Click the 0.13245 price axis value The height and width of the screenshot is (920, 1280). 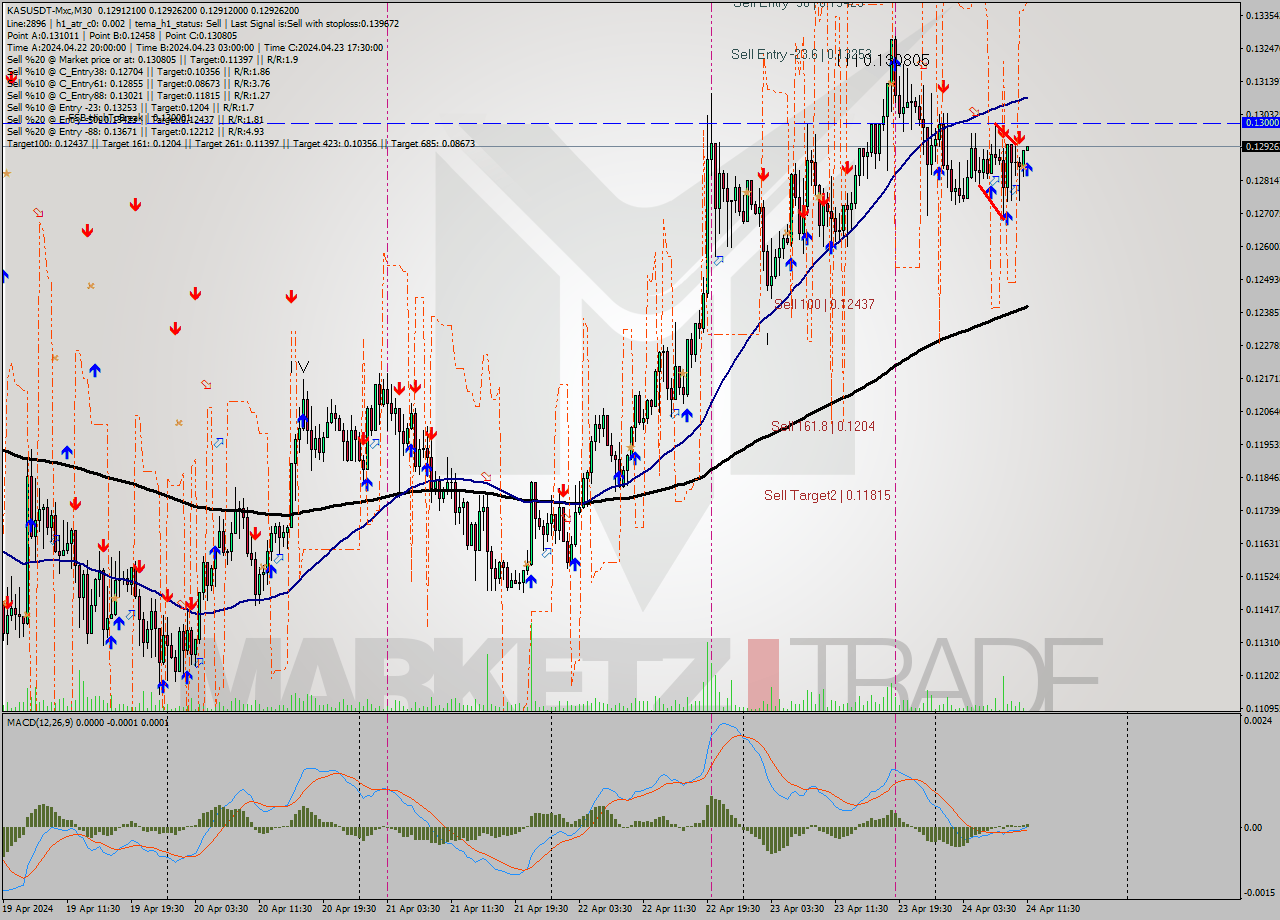(x=1261, y=48)
